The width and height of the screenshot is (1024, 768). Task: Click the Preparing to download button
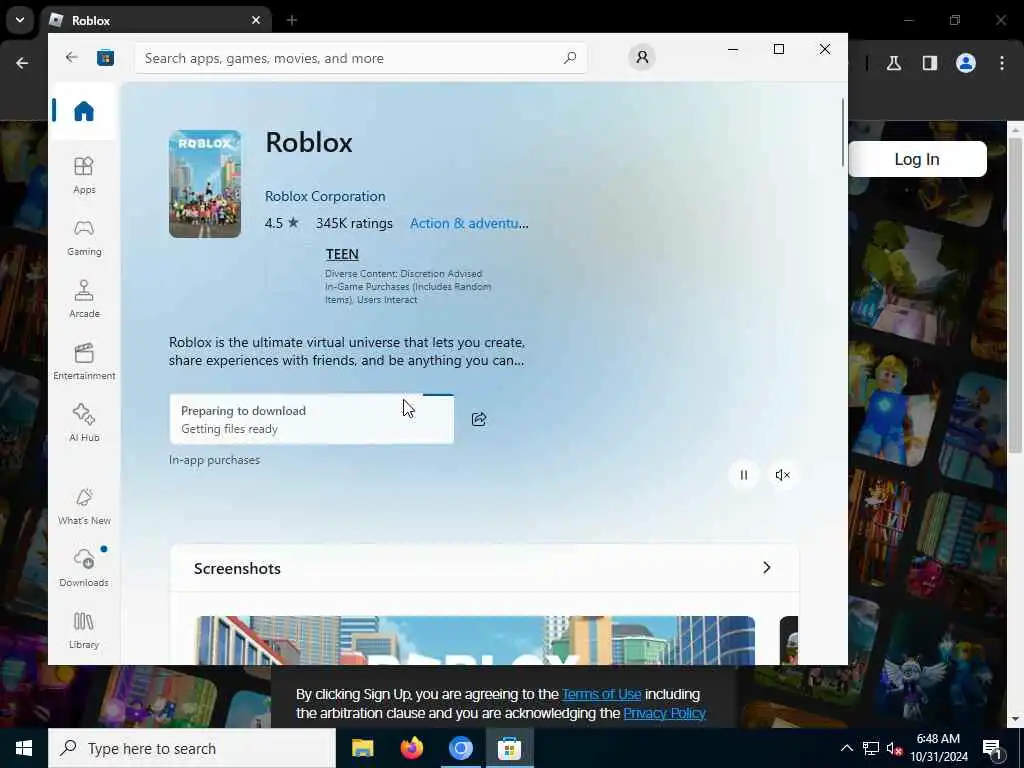coord(312,419)
